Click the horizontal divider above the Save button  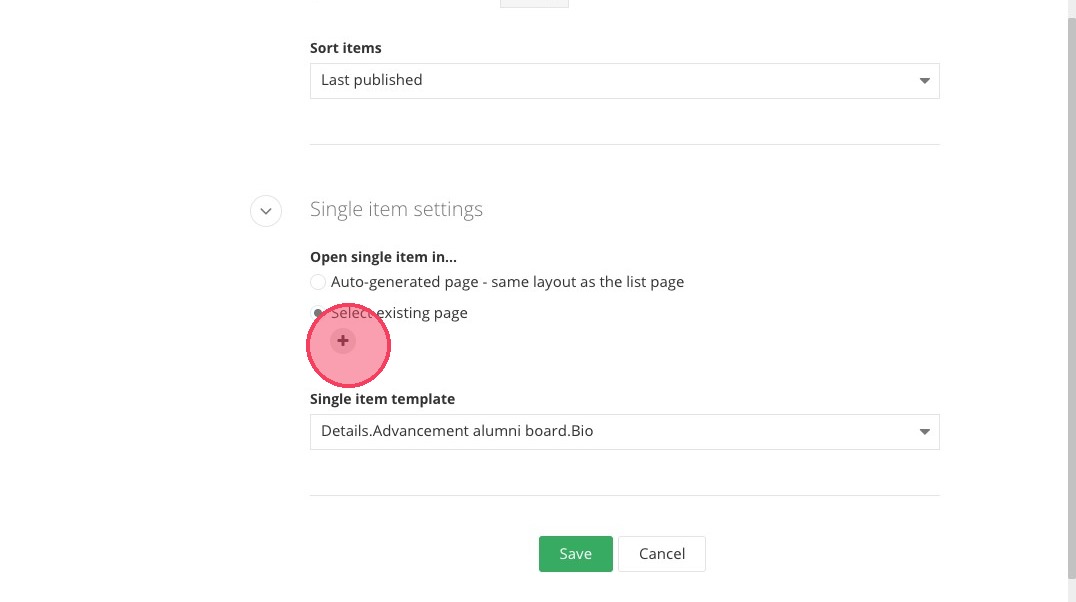click(x=624, y=495)
